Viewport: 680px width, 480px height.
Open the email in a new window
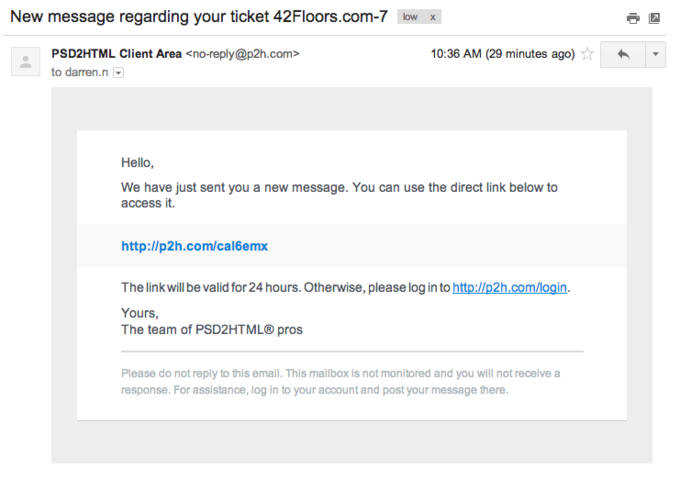tap(654, 18)
